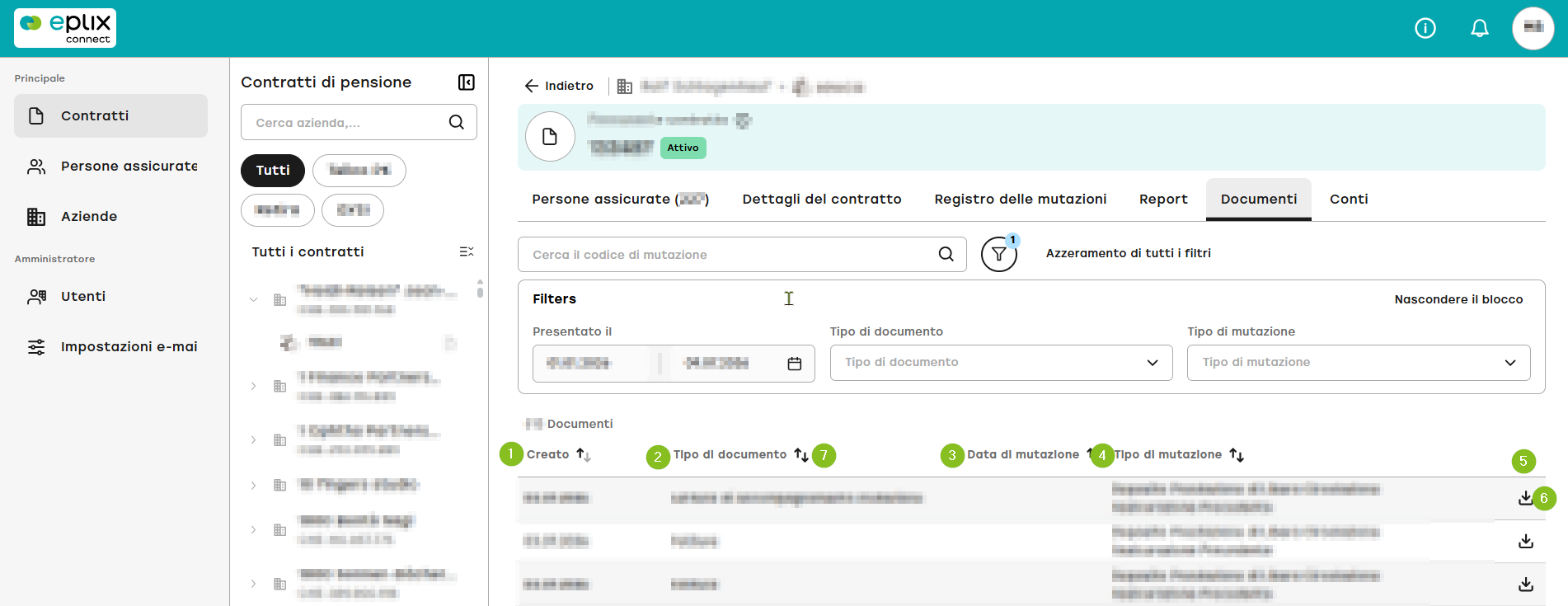Click the eplix connect logo
The image size is (1568, 606).
65,28
